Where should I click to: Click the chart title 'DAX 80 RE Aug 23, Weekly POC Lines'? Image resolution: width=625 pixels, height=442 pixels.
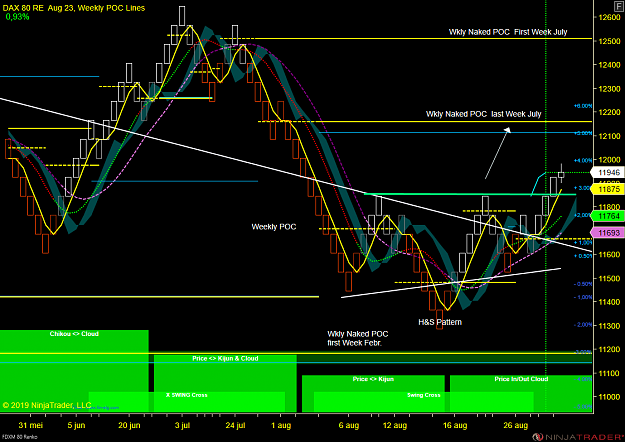pyautogui.click(x=74, y=8)
